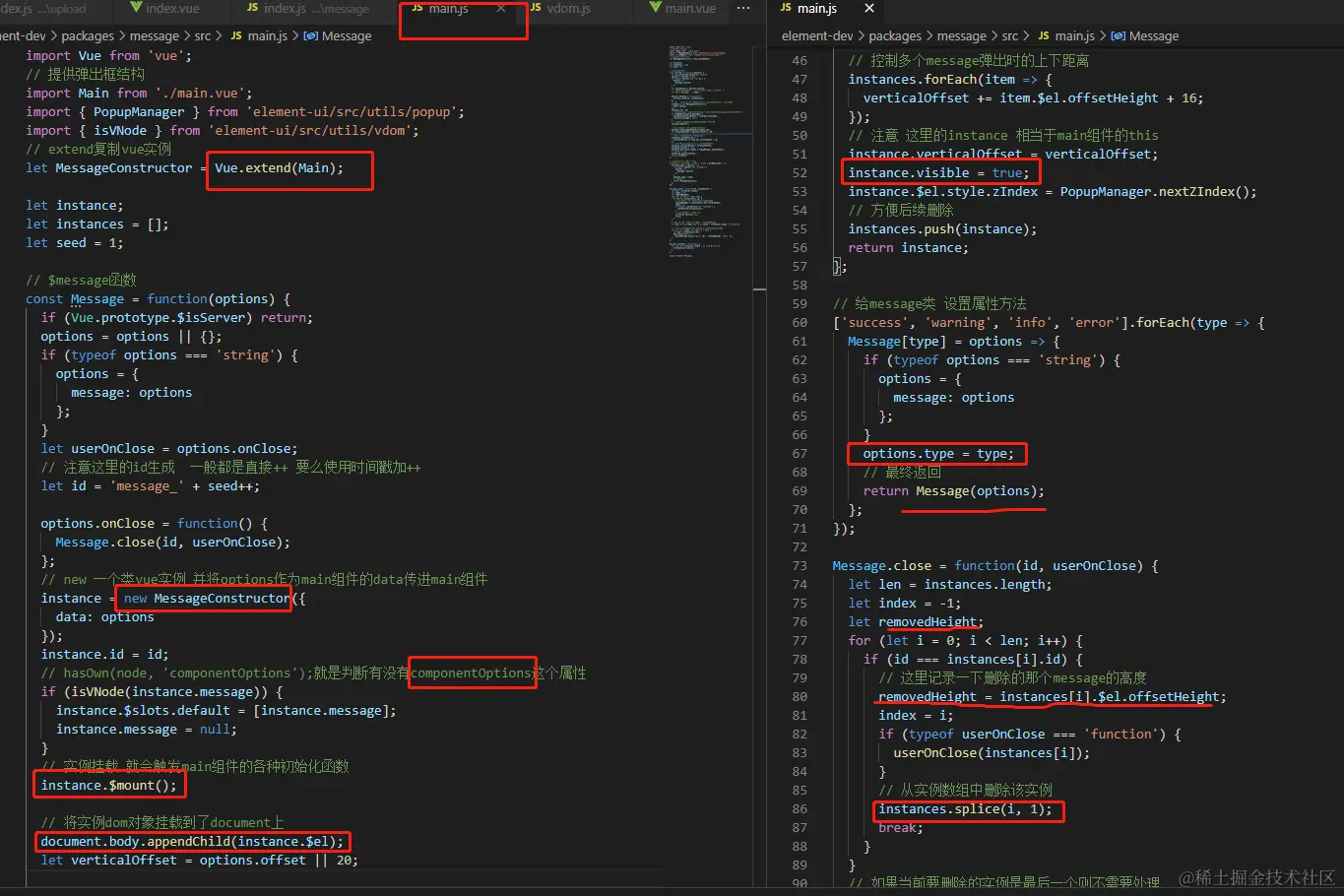
Task: Click 'instances.splice(i, 1);' line
Action: point(965,808)
